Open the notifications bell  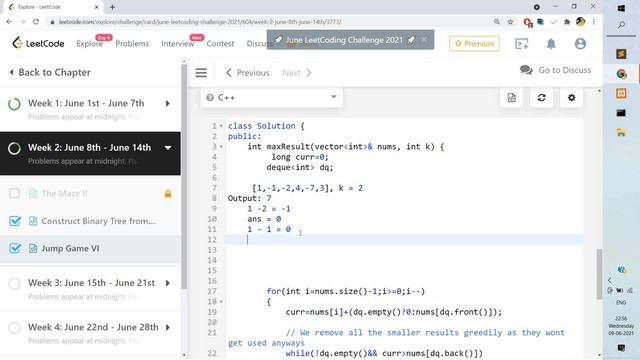point(551,44)
